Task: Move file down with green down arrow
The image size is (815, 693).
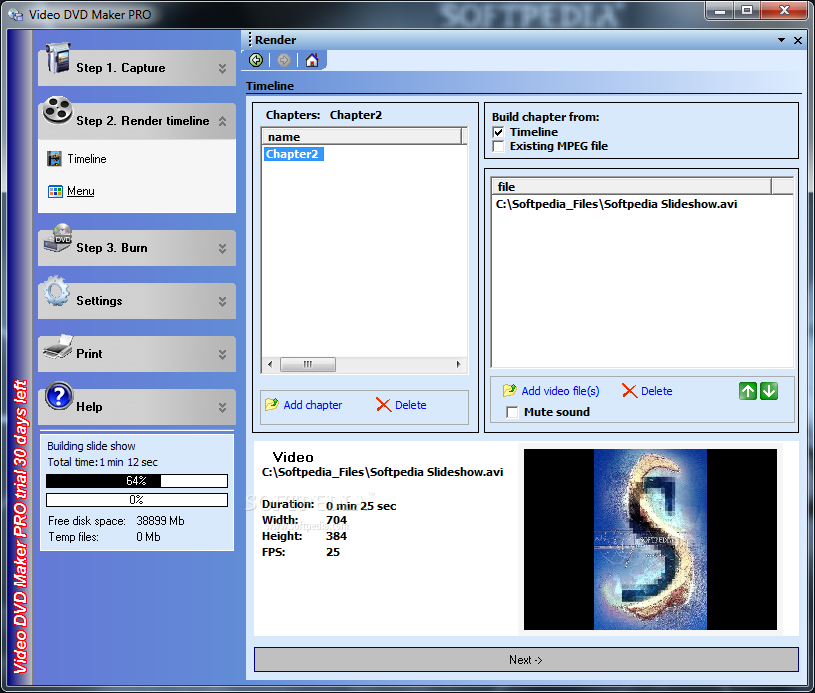Action: tap(769, 391)
